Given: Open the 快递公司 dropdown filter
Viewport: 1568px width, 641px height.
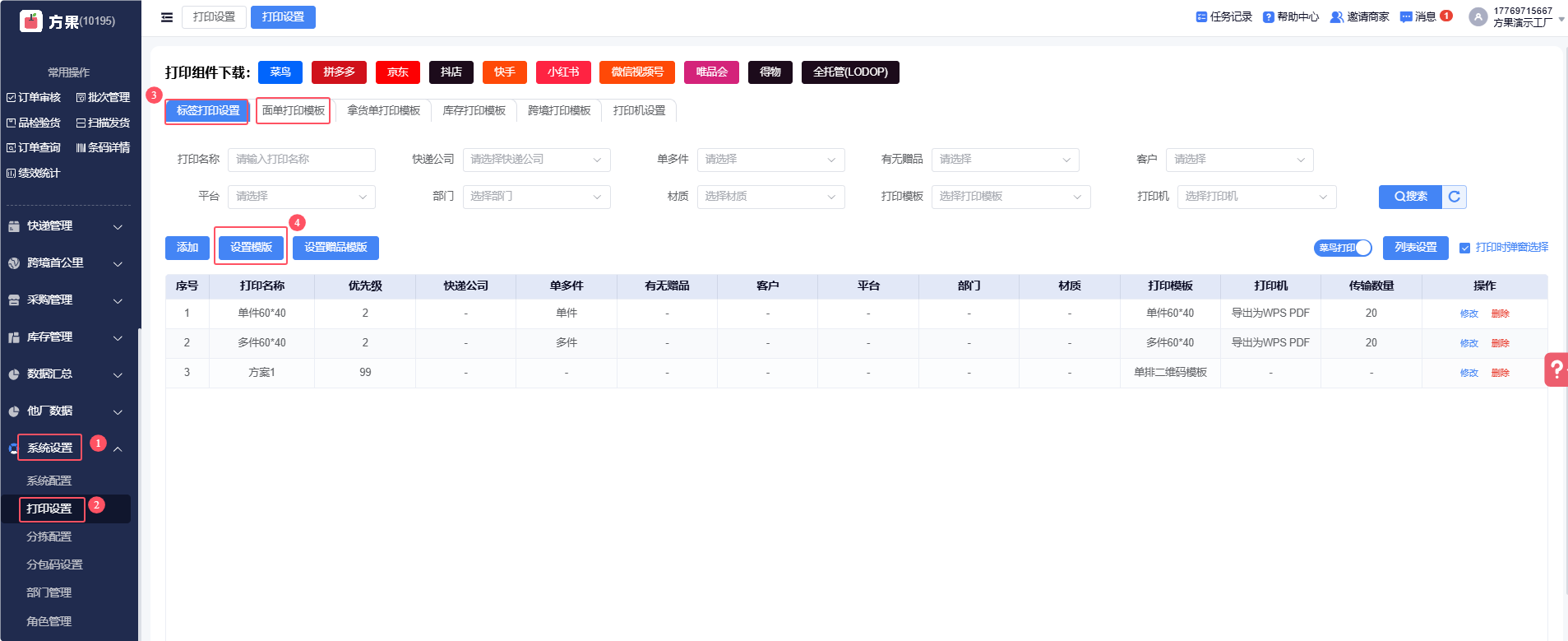Looking at the screenshot, I should pyautogui.click(x=536, y=160).
